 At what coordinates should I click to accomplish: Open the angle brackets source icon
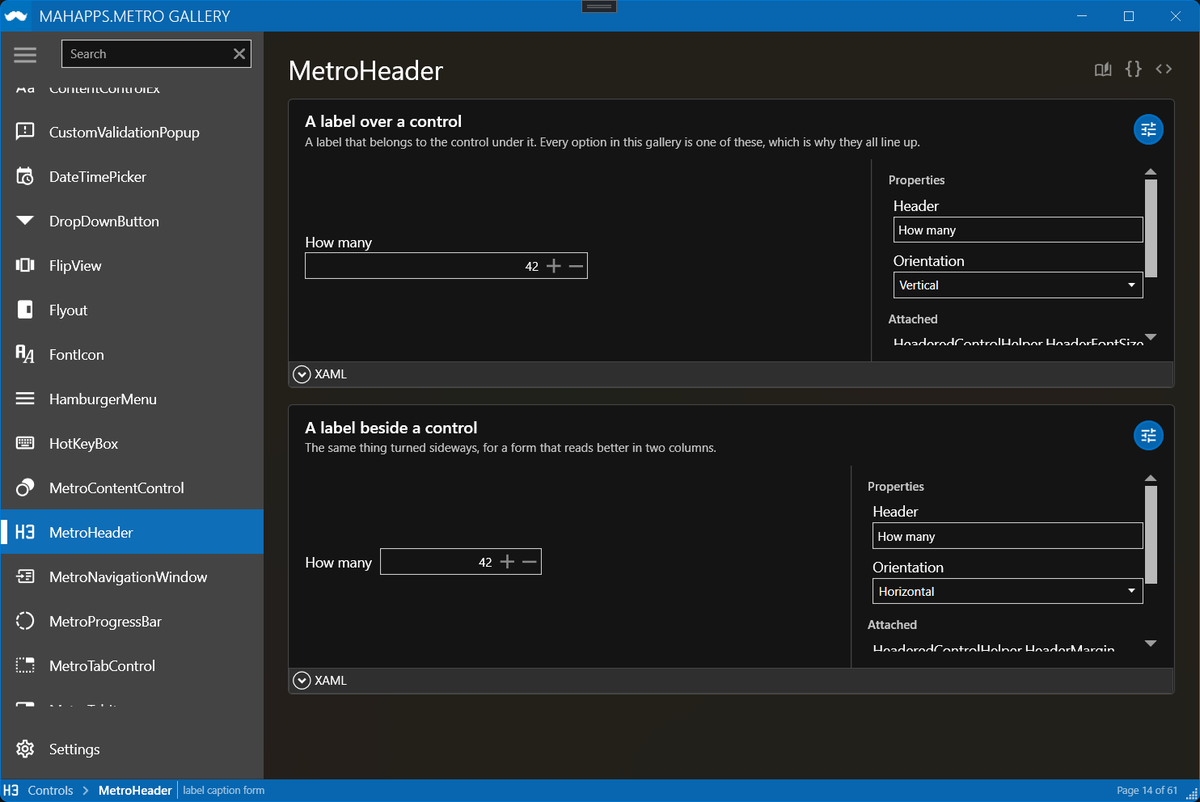tap(1163, 69)
